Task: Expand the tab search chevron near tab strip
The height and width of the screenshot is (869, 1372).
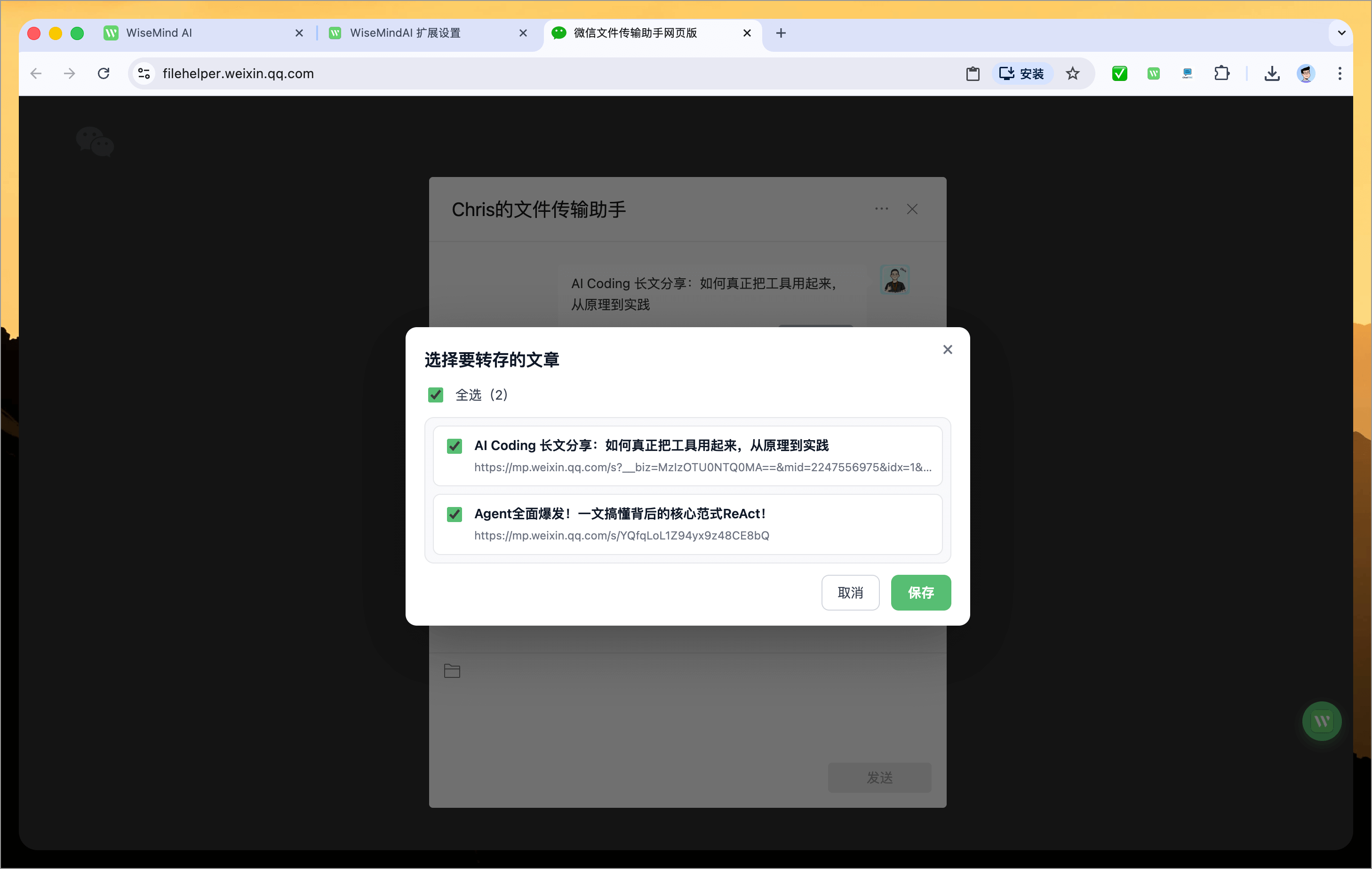Action: coord(1341,32)
